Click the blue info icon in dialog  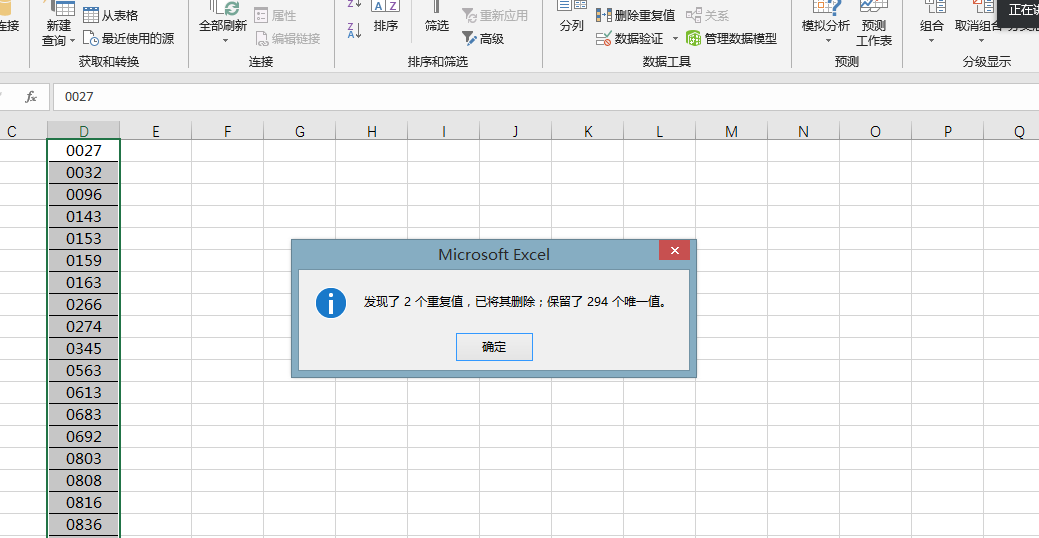tap(331, 303)
